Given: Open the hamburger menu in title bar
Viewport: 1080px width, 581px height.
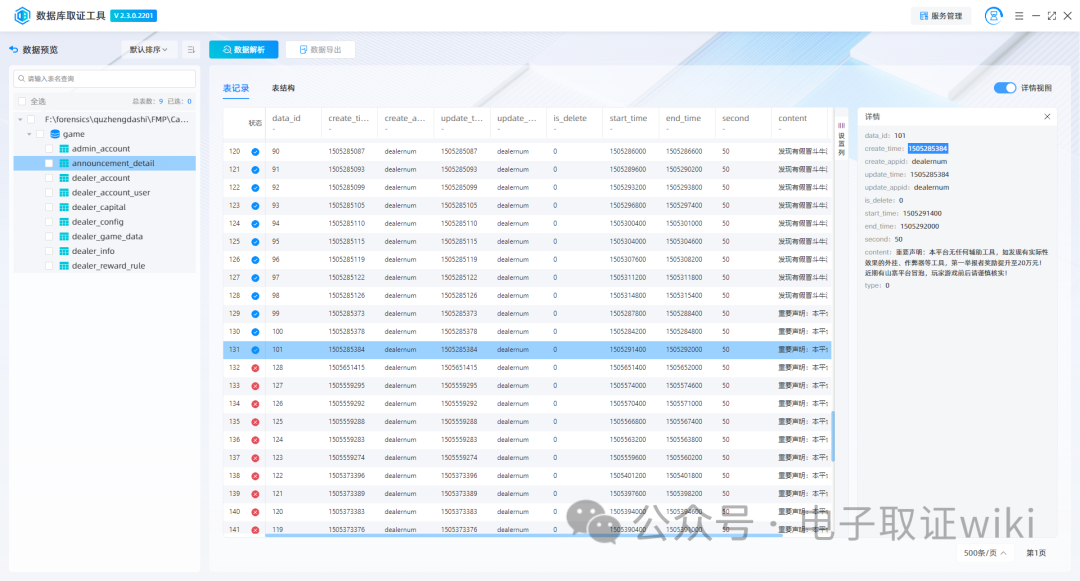Looking at the screenshot, I should 1019,16.
